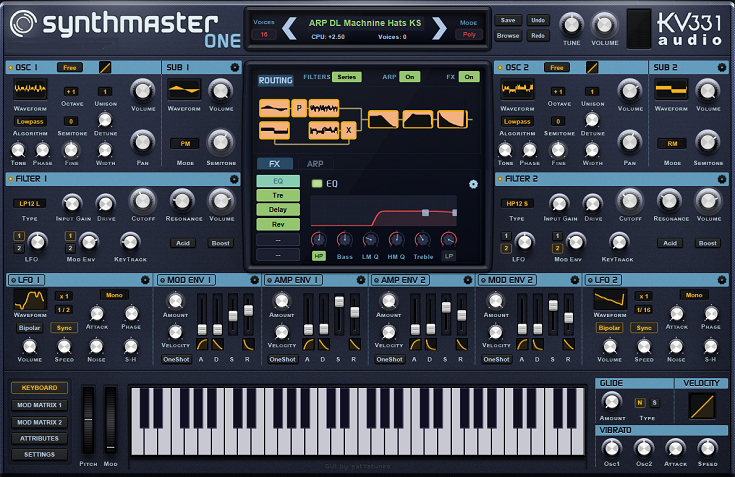Switch to the ARP tab
The width and height of the screenshot is (735, 477).
[x=315, y=164]
